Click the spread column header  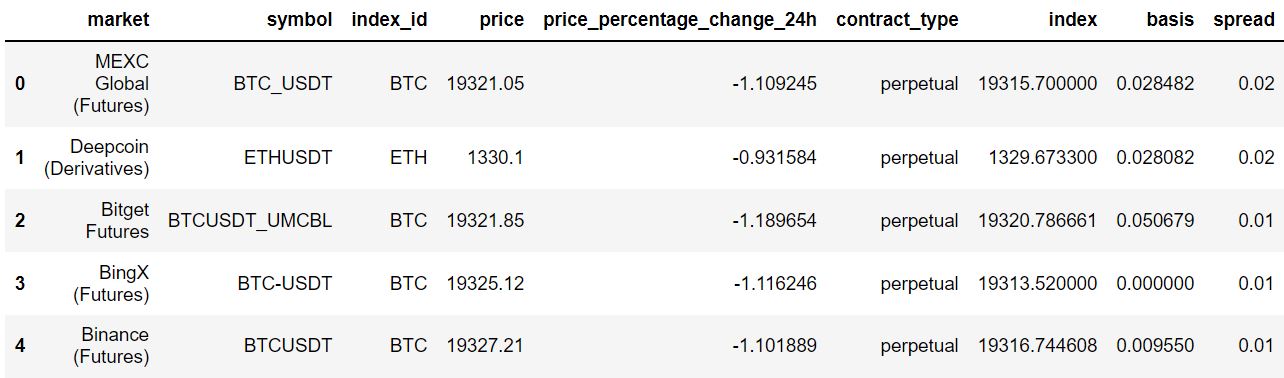point(1244,20)
